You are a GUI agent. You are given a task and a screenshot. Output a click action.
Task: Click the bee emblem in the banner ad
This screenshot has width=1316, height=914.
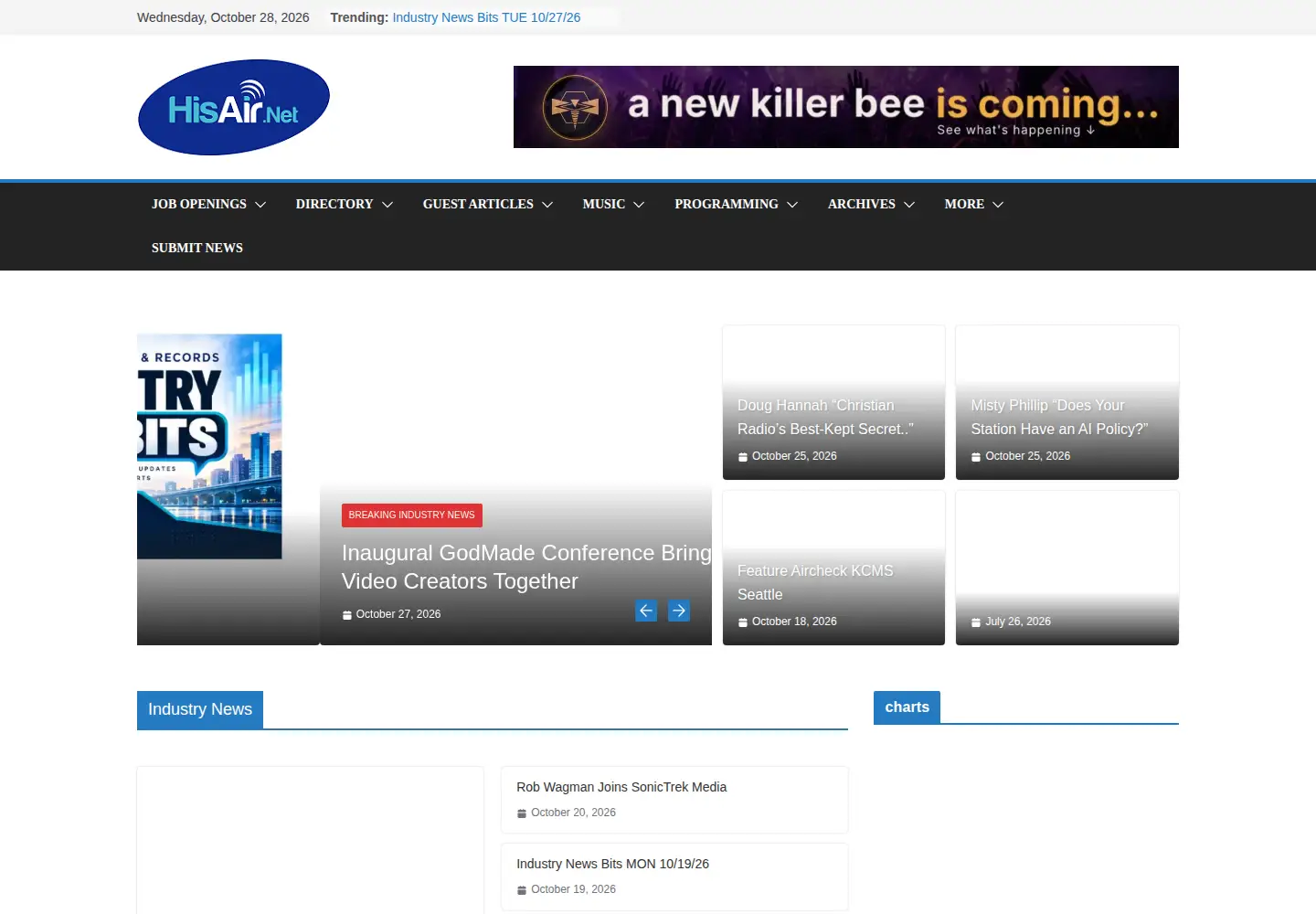pos(575,107)
